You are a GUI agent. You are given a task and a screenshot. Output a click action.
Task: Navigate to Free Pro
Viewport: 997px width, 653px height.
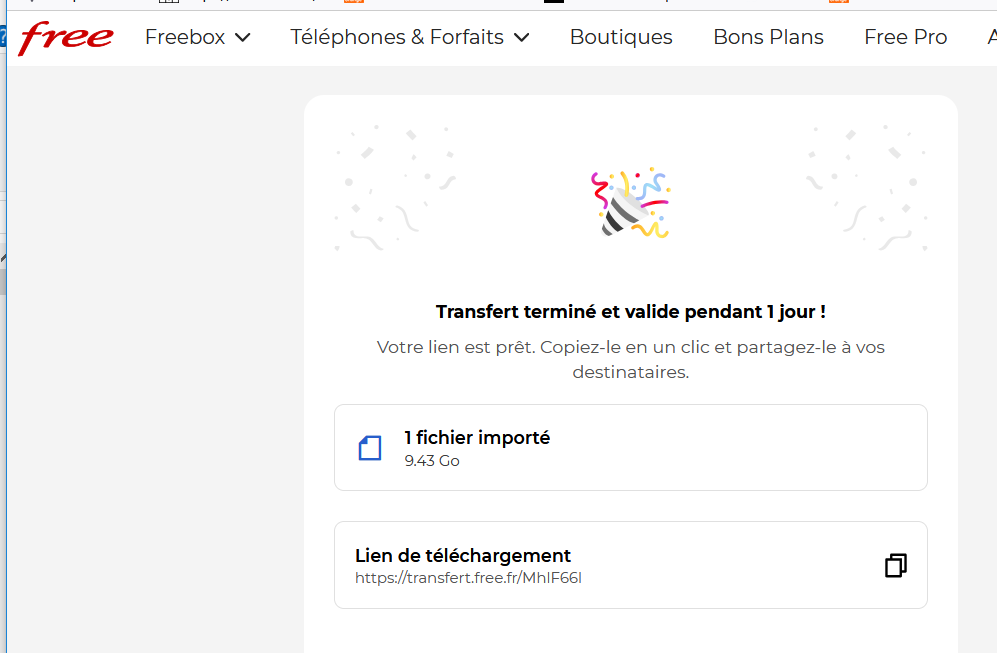point(905,37)
